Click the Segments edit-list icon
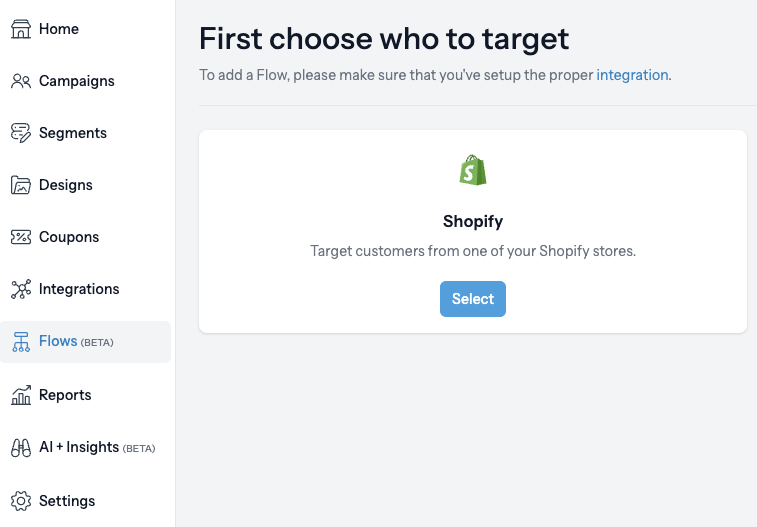The height and width of the screenshot is (527, 757). [x=21, y=133]
